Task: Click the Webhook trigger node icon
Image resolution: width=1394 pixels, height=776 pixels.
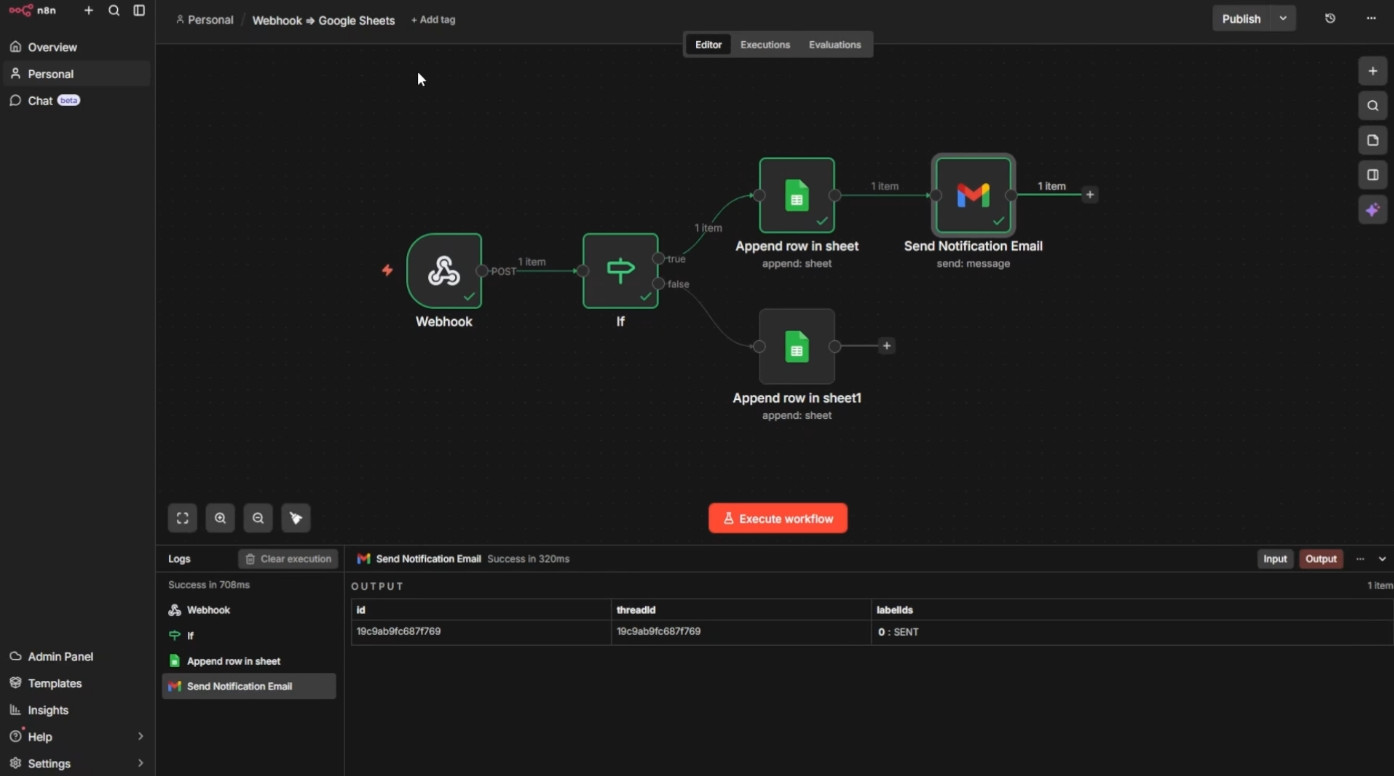Action: click(444, 271)
